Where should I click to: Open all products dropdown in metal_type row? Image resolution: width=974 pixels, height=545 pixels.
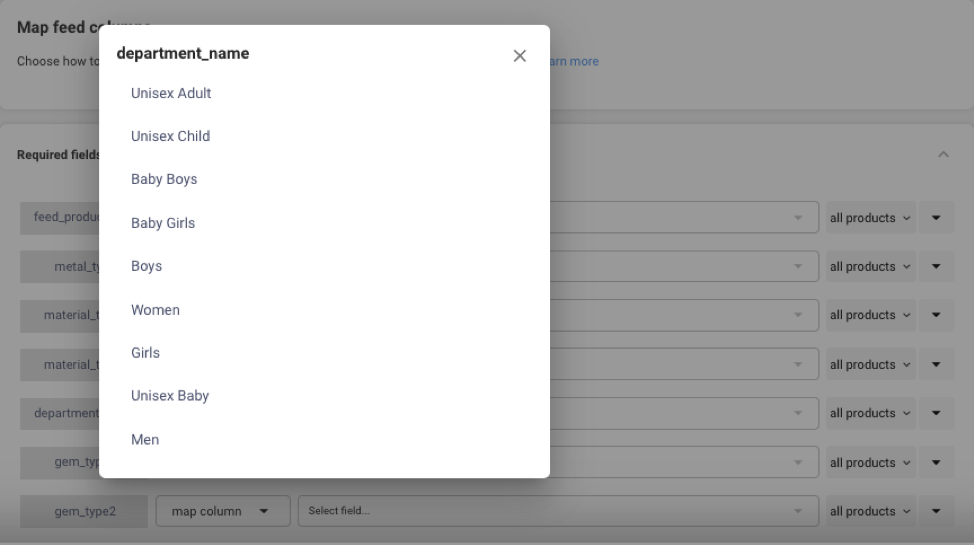click(x=870, y=267)
